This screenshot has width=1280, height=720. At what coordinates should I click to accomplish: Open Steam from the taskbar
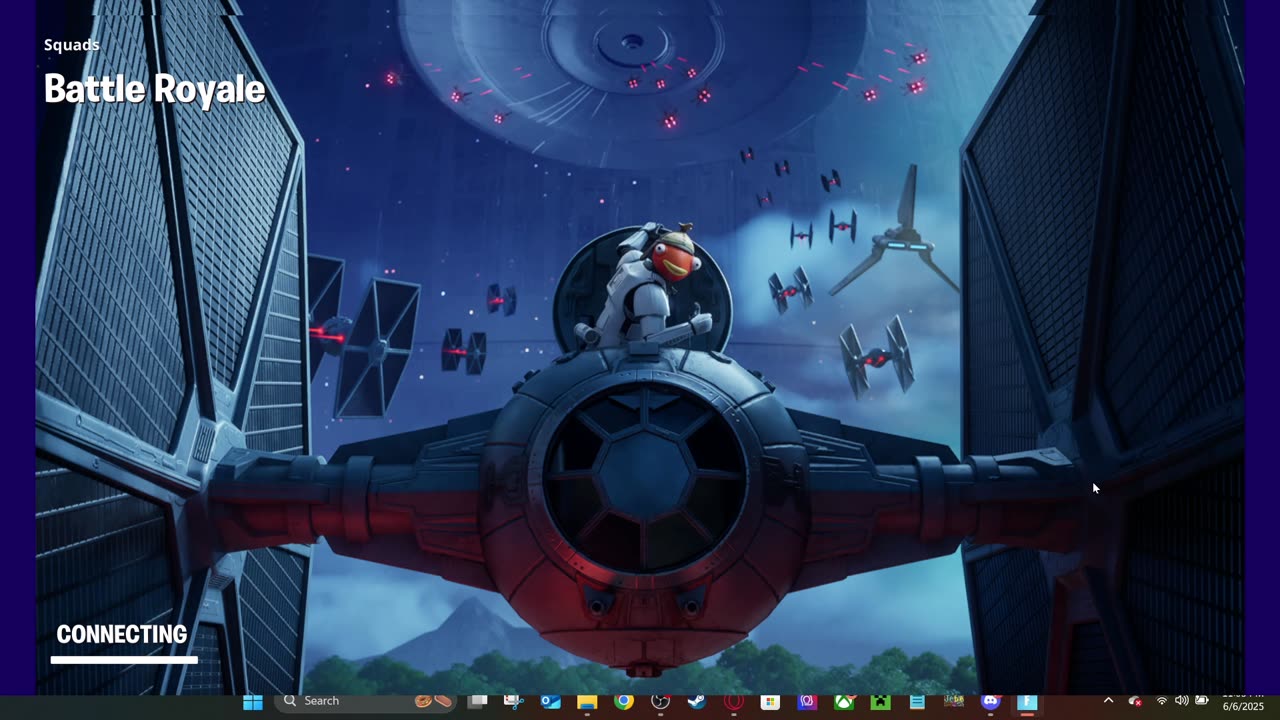(x=696, y=702)
